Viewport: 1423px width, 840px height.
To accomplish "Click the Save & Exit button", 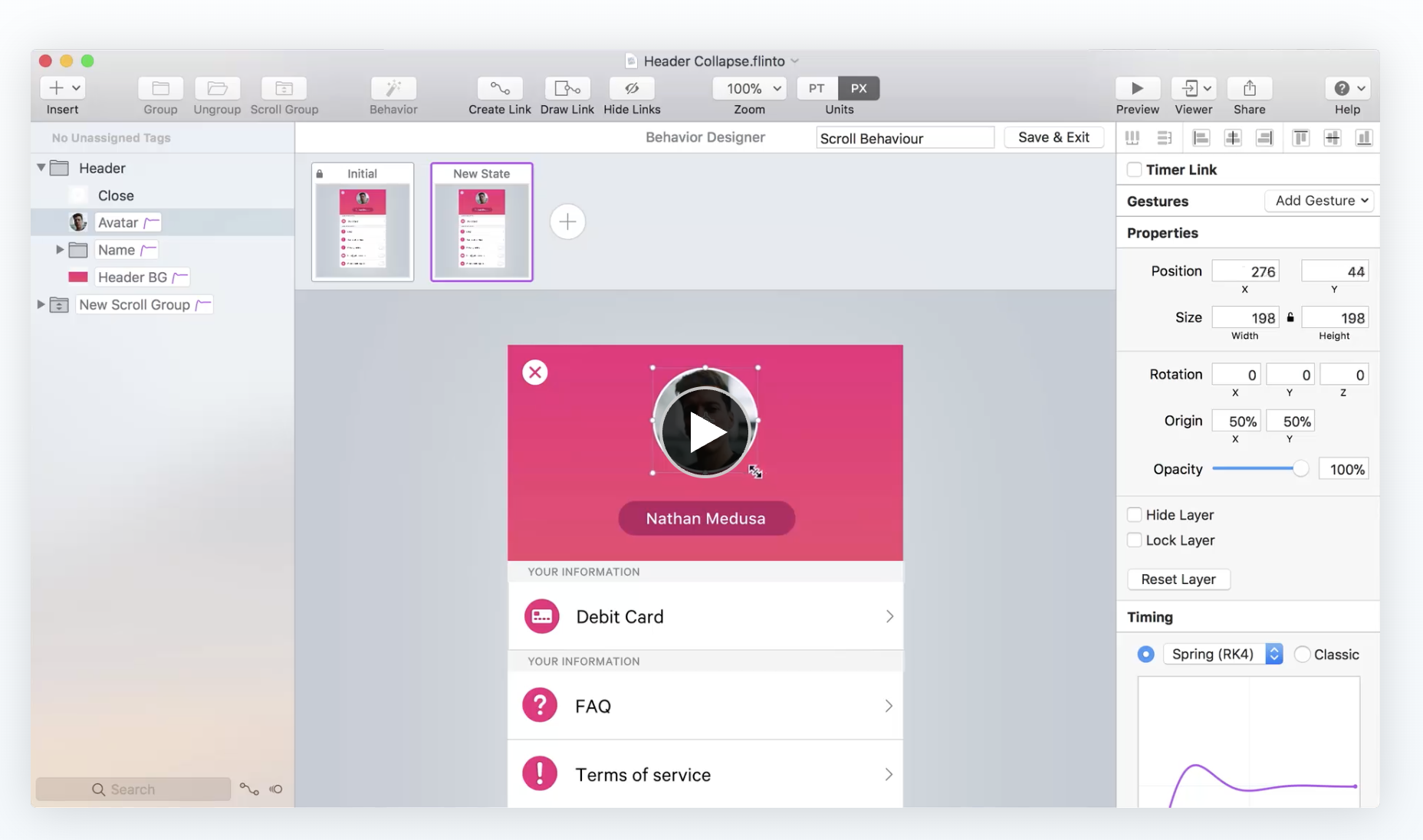I will point(1053,137).
